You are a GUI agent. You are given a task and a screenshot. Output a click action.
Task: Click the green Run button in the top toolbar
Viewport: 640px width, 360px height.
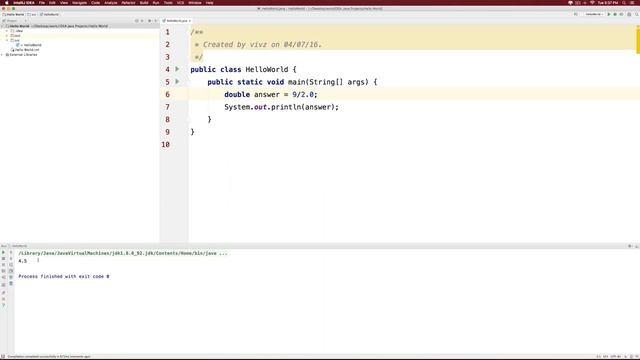click(x=609, y=14)
